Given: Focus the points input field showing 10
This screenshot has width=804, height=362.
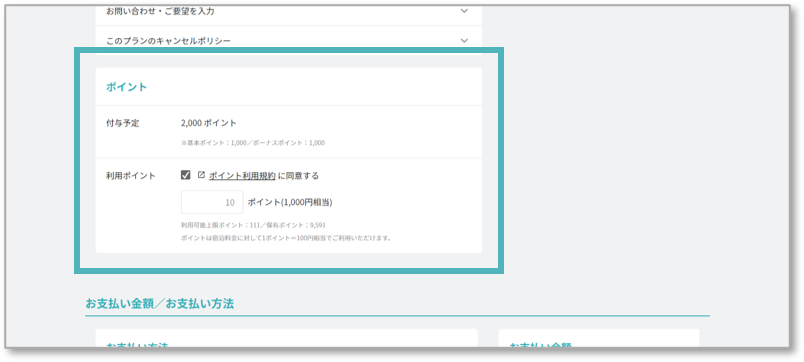Looking at the screenshot, I should (x=212, y=202).
